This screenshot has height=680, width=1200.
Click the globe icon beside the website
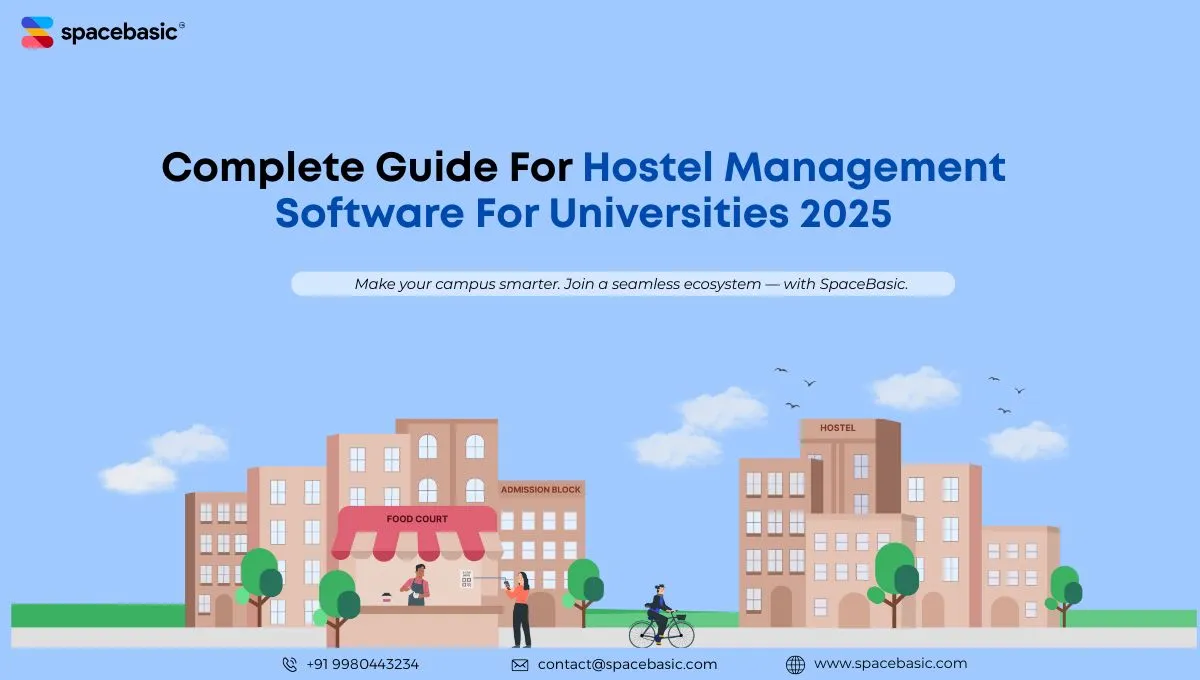(796, 664)
